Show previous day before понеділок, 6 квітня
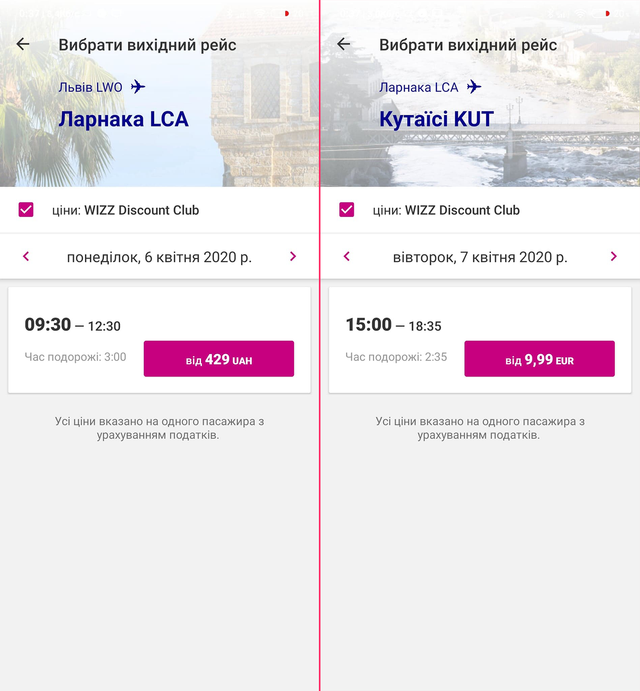The height and width of the screenshot is (691, 640). pyautogui.click(x=26, y=257)
